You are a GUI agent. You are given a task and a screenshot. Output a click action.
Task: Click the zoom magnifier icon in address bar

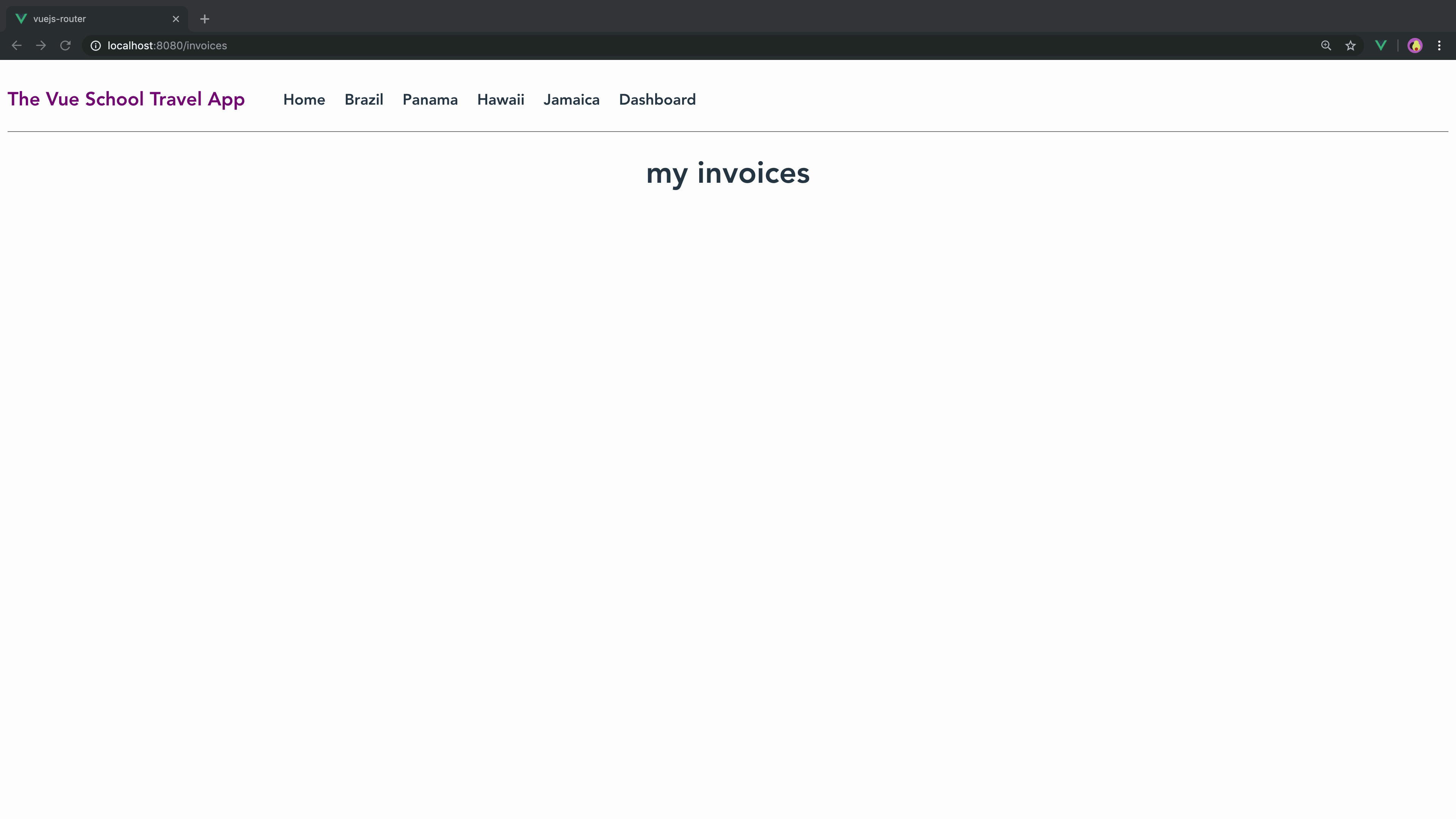[1326, 46]
